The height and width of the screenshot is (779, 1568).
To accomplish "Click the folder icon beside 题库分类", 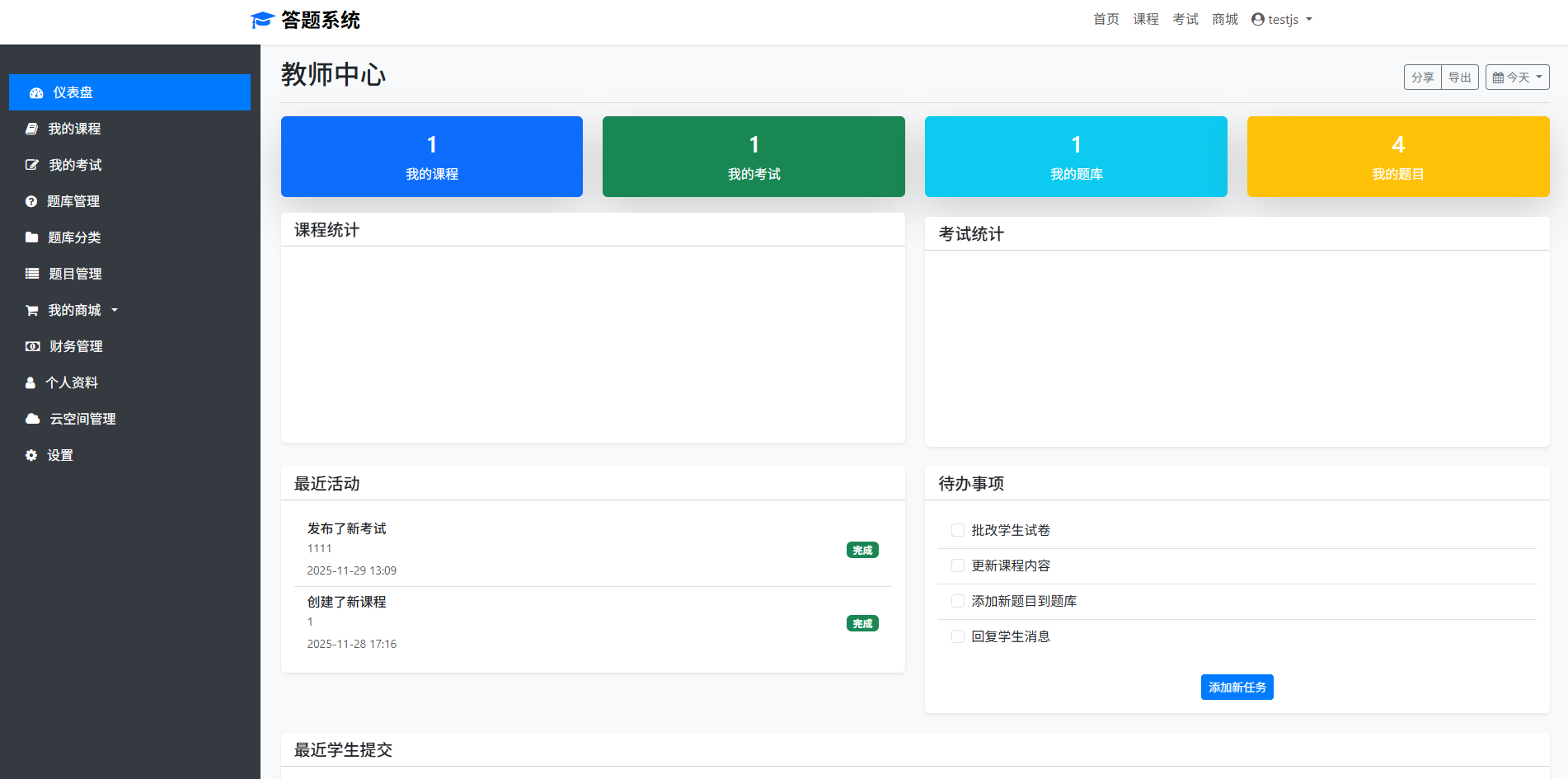I will click(31, 237).
